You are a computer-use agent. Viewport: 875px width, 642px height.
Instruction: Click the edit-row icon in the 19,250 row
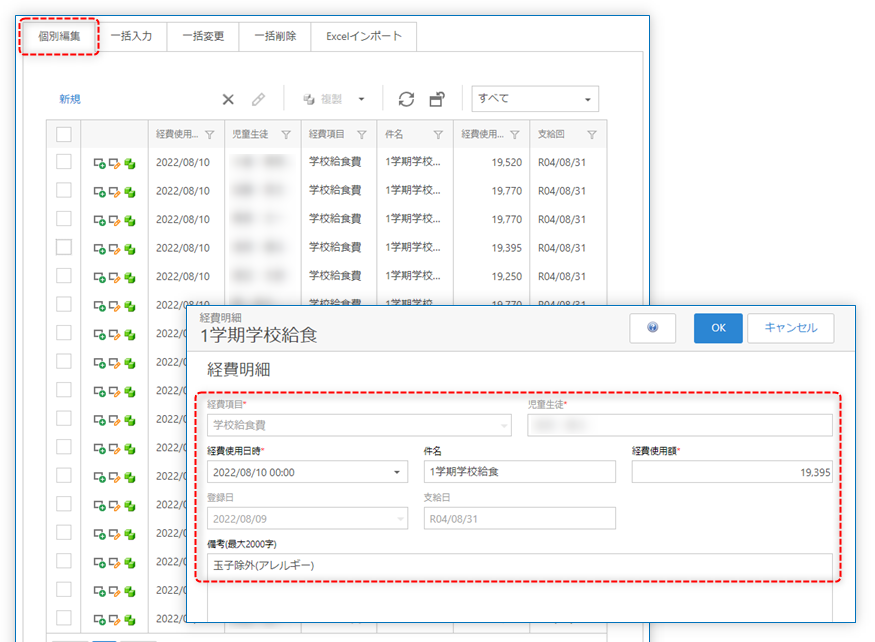pyautogui.click(x=114, y=277)
